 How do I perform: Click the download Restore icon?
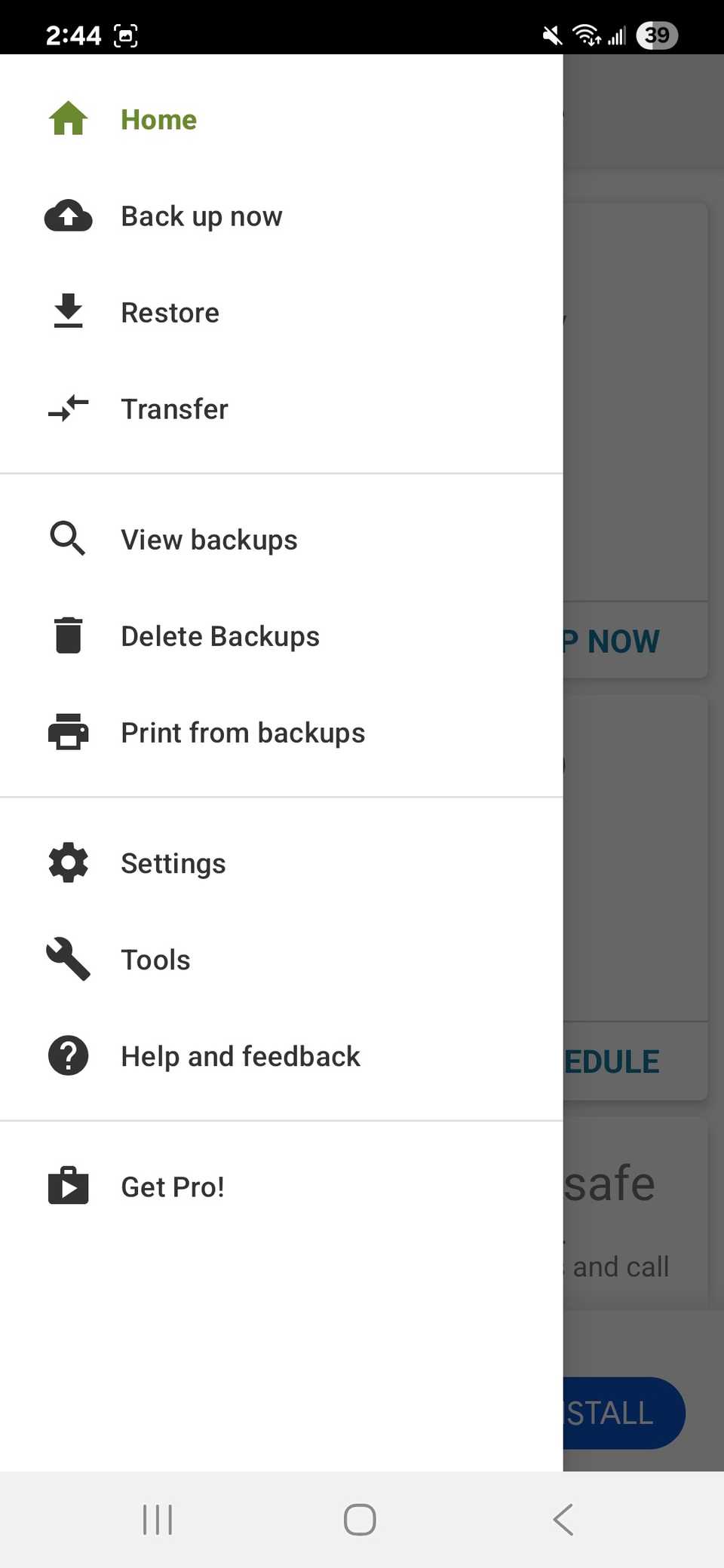click(x=68, y=311)
